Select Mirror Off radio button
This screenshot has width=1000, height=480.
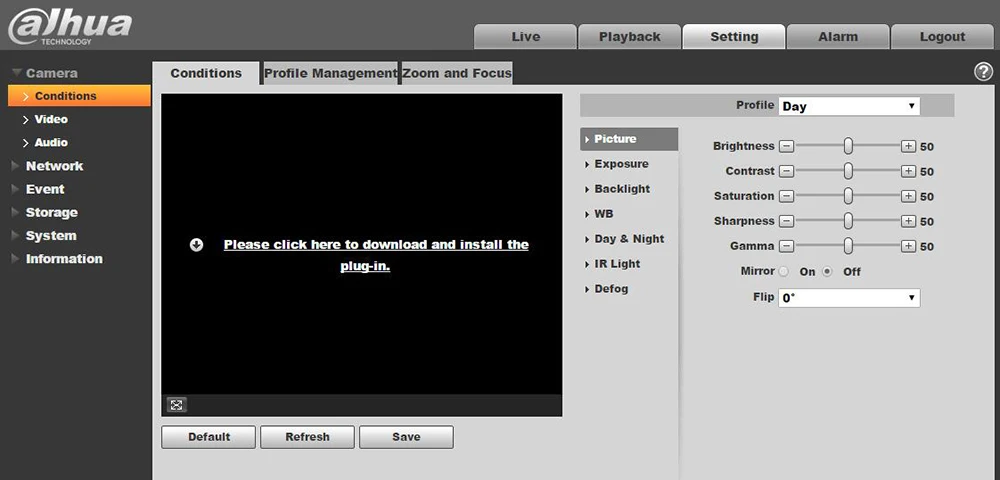point(827,272)
